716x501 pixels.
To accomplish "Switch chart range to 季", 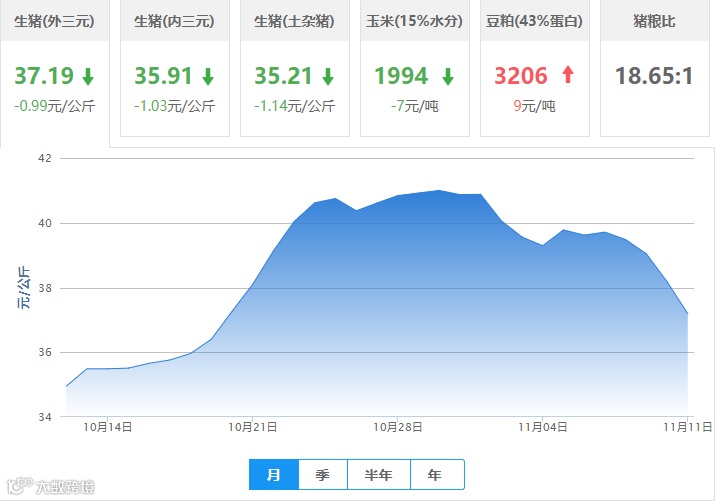I will [x=323, y=475].
